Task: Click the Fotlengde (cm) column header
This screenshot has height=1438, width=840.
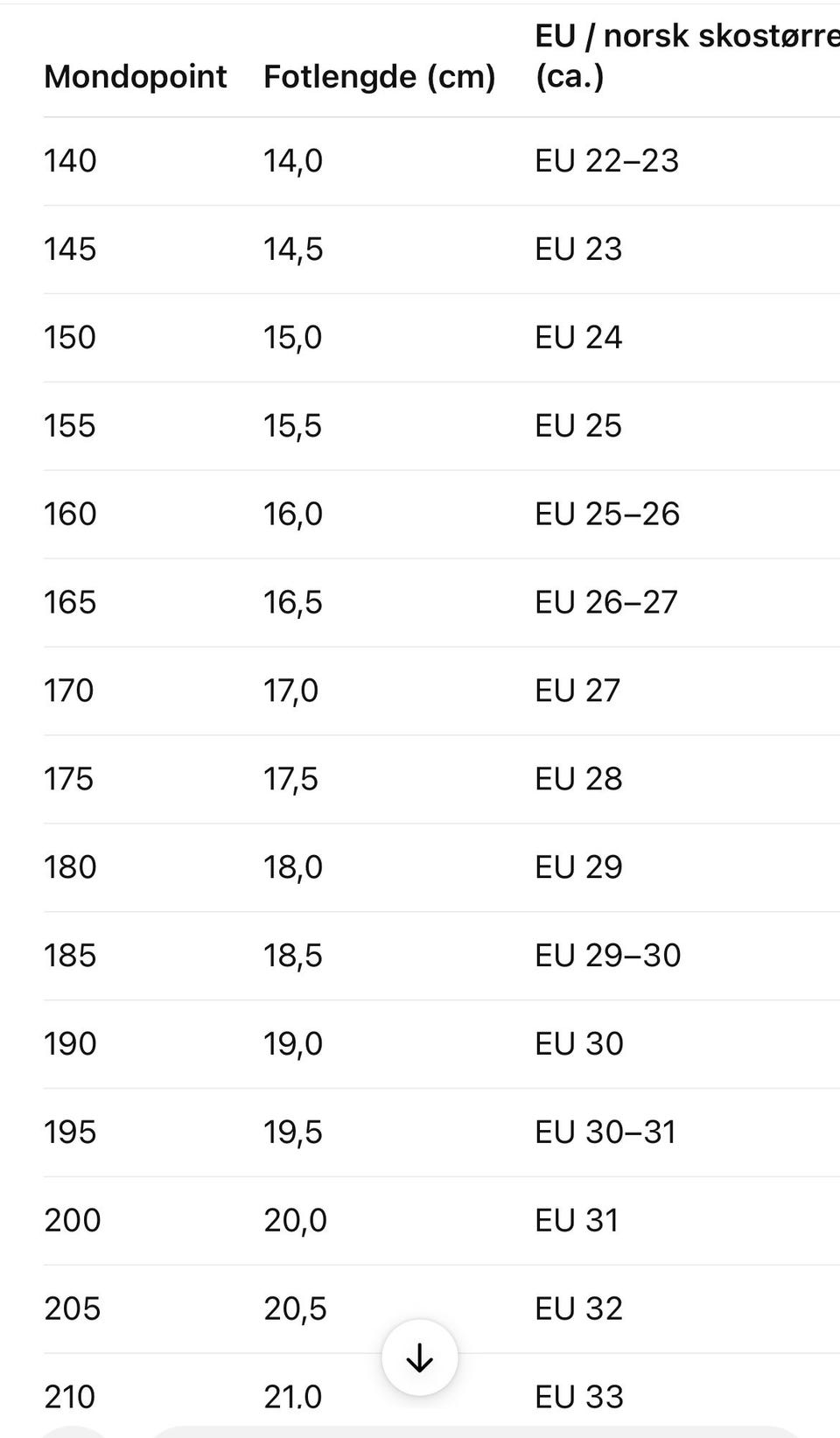Action: 380,76
